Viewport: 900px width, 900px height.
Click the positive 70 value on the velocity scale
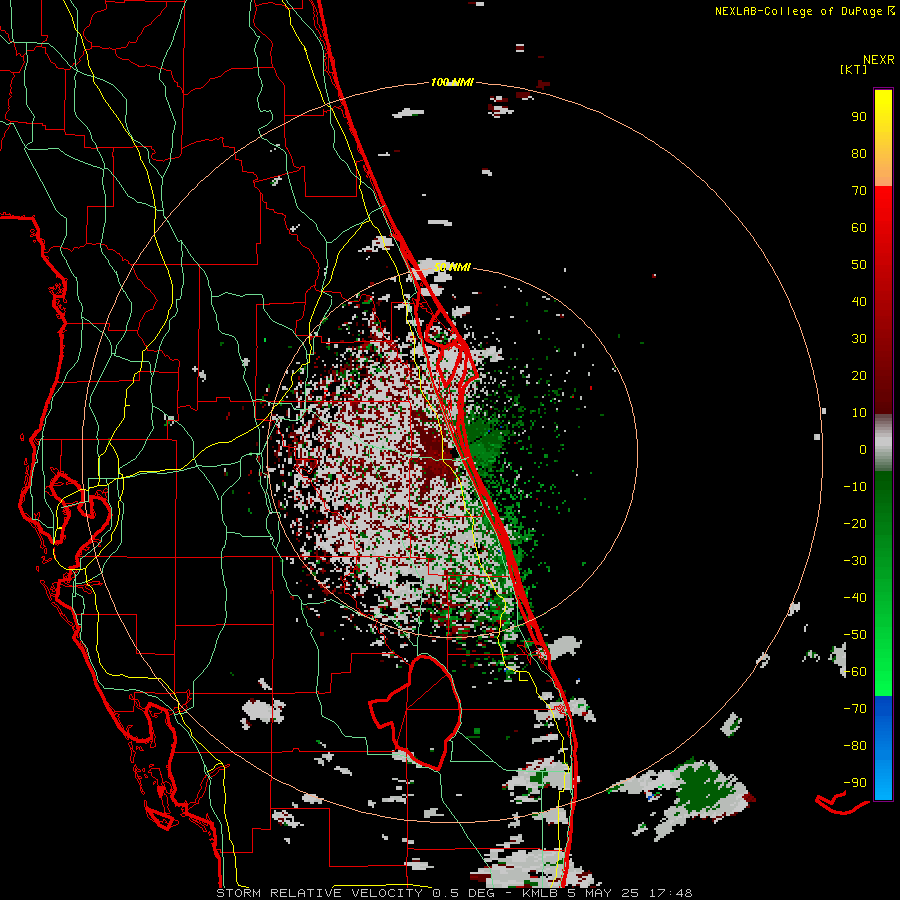pyautogui.click(x=859, y=191)
